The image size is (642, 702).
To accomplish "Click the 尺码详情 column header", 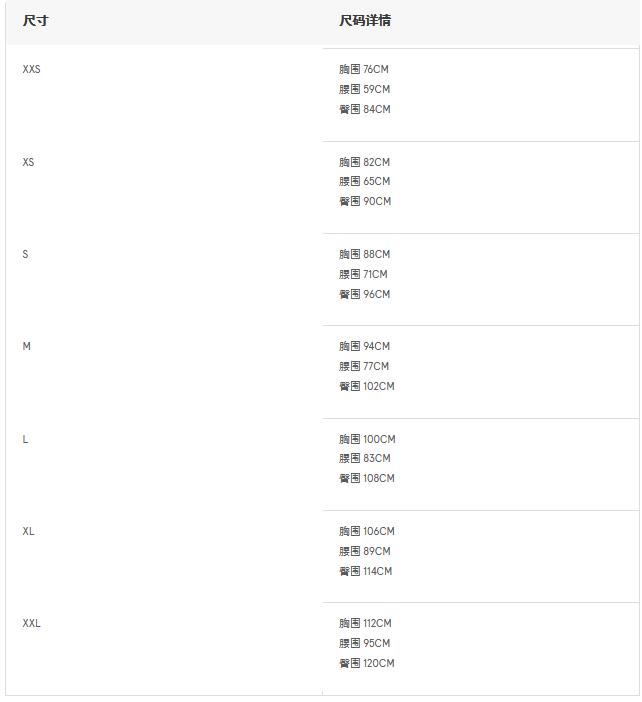I will tap(365, 21).
